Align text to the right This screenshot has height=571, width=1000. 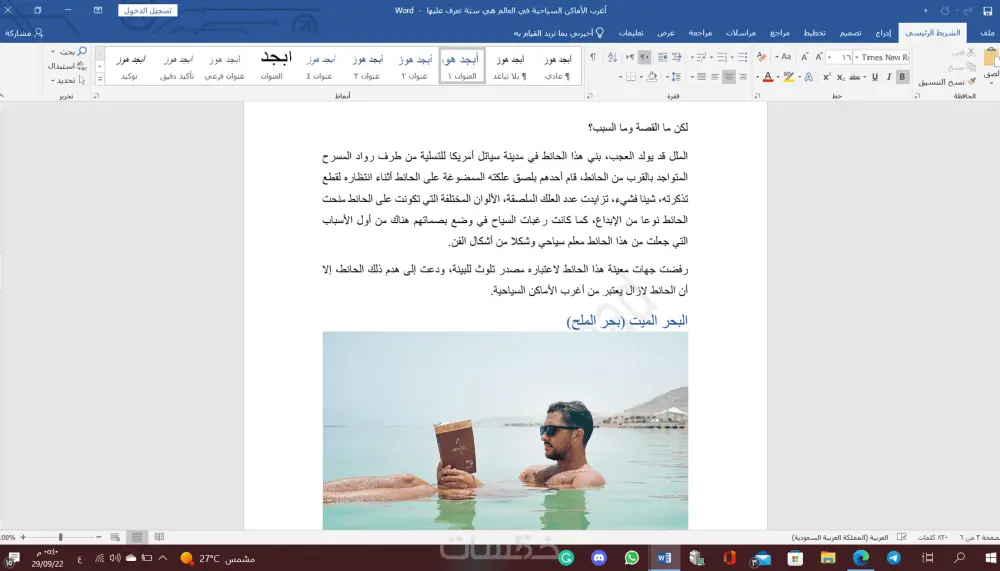pyautogui.click(x=742, y=77)
